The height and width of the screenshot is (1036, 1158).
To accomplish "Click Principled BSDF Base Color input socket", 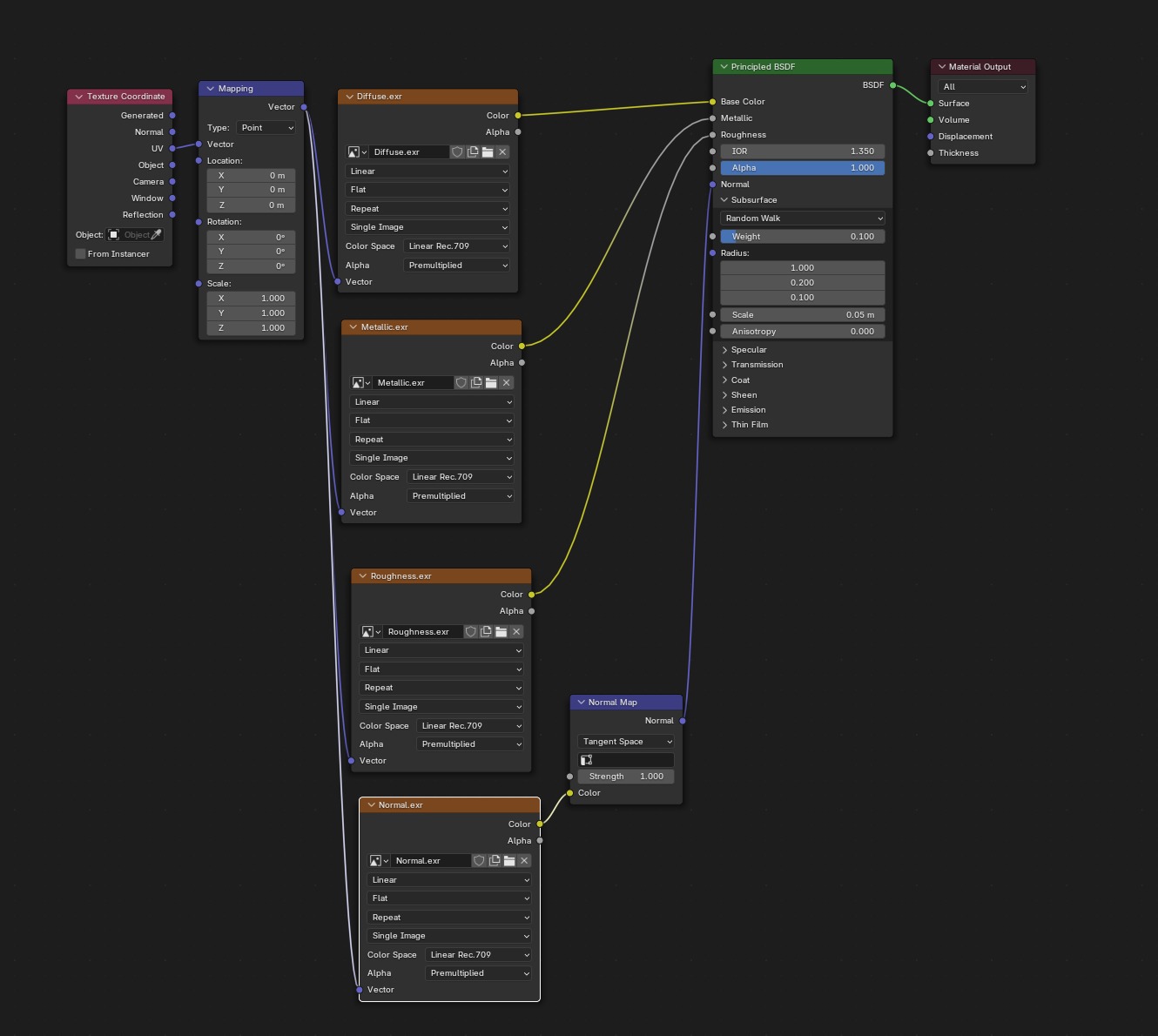I will [713, 102].
